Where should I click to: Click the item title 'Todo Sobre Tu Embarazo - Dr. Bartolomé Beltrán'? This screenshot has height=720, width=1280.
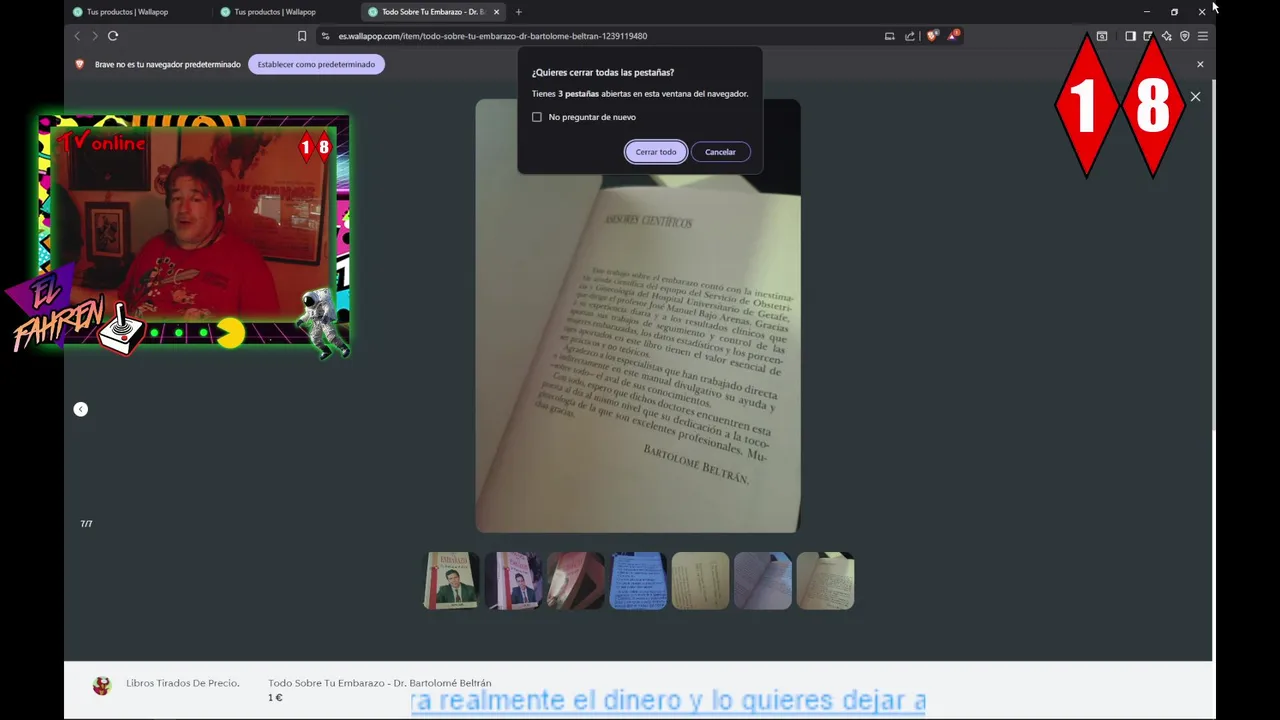pos(380,683)
